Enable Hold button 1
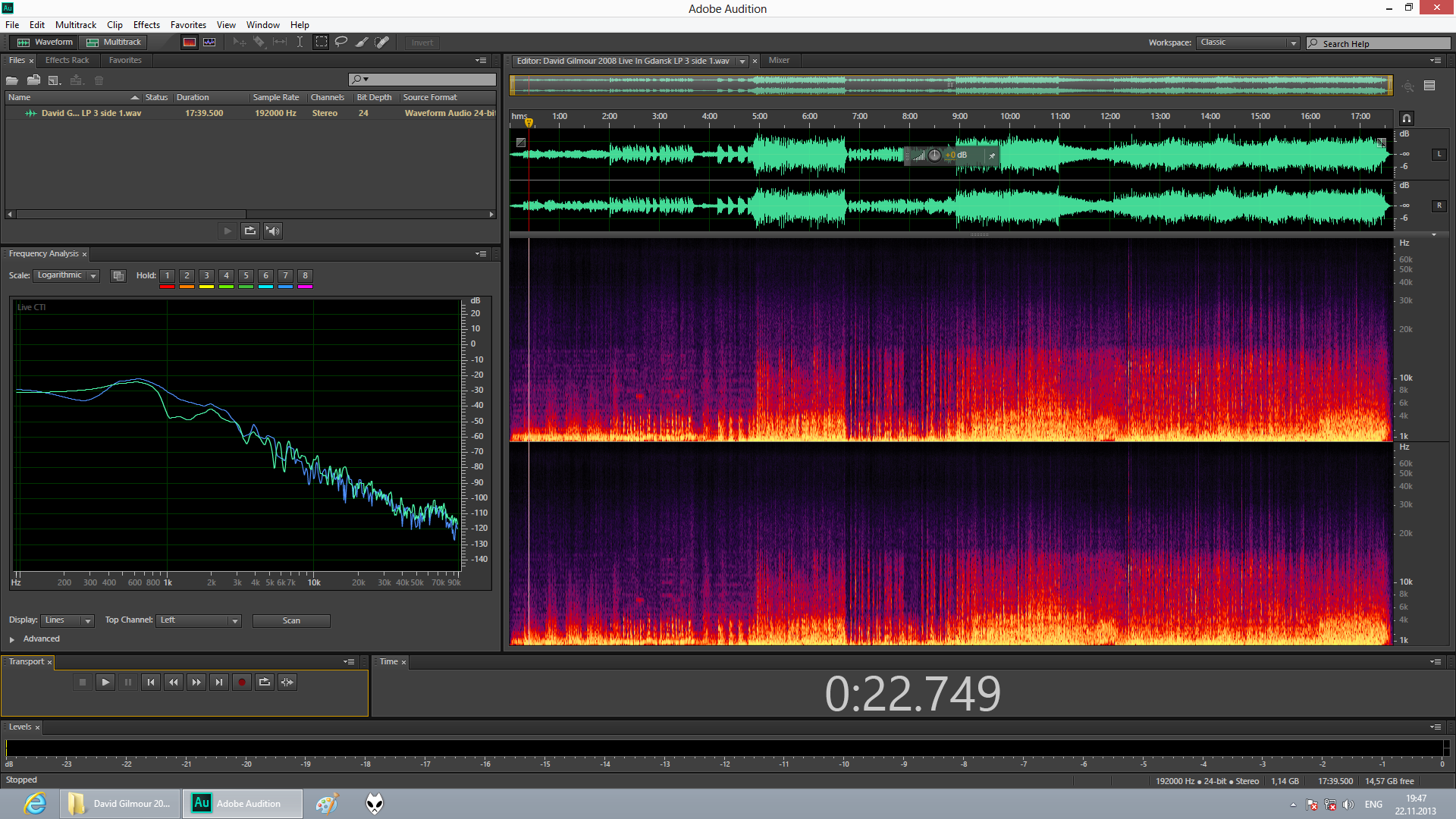The height and width of the screenshot is (819, 1456). point(168,276)
